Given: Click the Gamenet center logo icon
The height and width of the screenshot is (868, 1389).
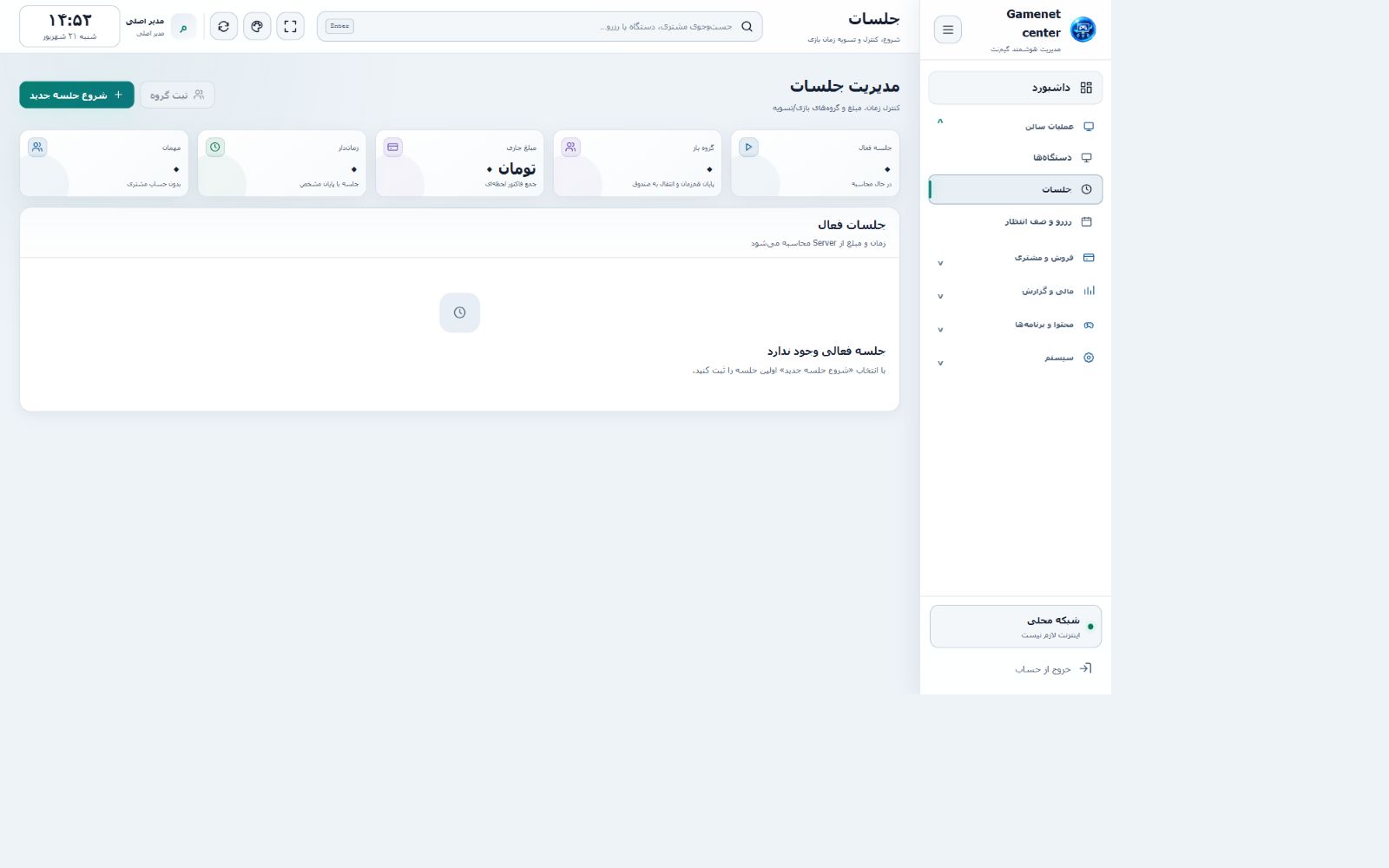Looking at the screenshot, I should coord(1083,30).
